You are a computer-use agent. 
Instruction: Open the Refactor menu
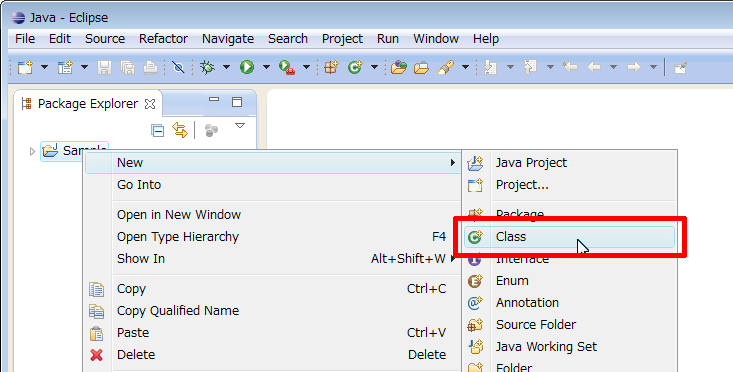[x=163, y=39]
